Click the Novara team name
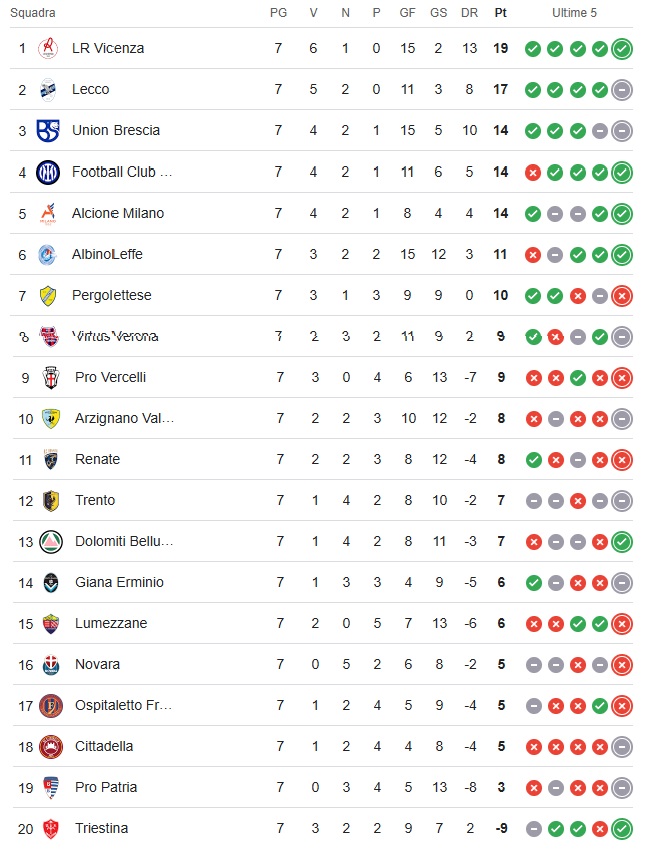The image size is (648, 861). pos(97,664)
